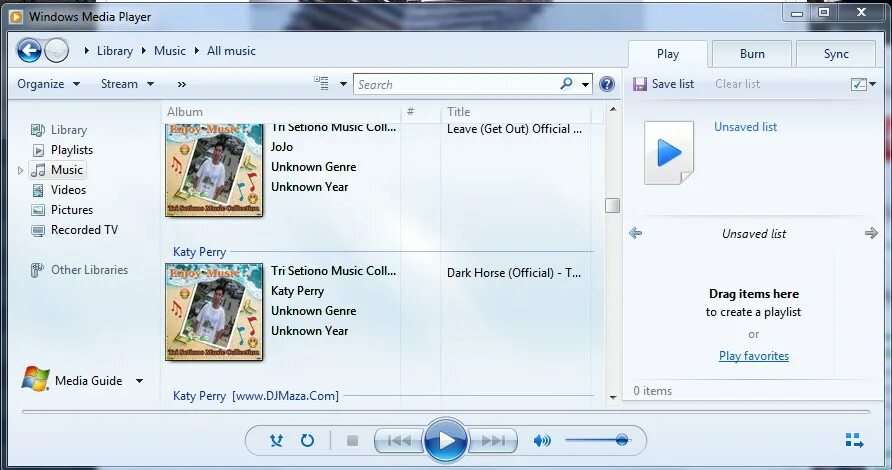Open view options dropdown arrow
This screenshot has height=470, width=892.
pos(343,84)
